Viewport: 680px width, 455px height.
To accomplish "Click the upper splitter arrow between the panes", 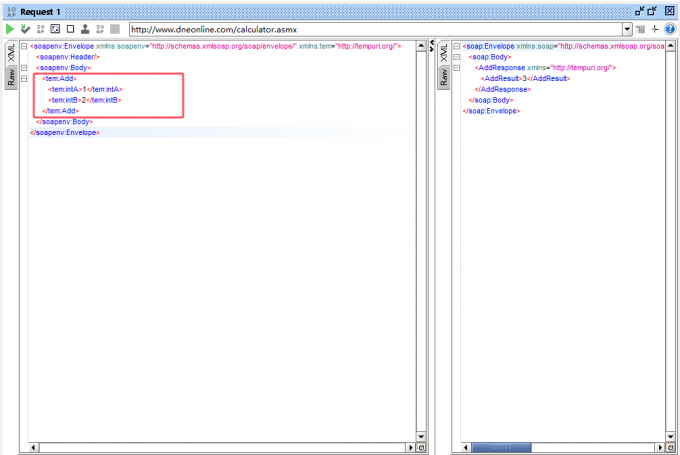I will pos(432,42).
